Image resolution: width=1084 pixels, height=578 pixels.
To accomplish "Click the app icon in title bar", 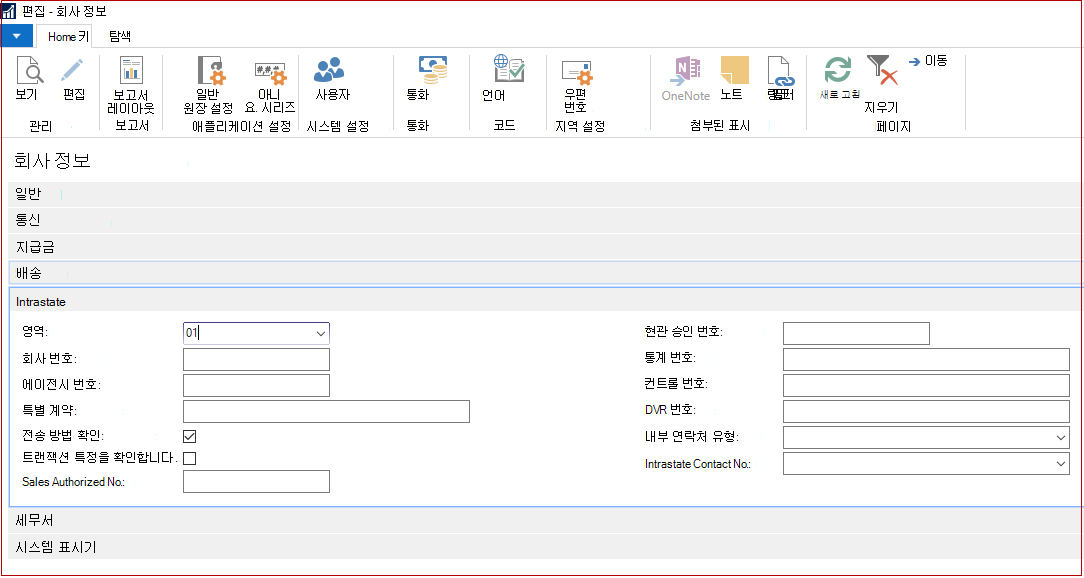I will coord(10,12).
